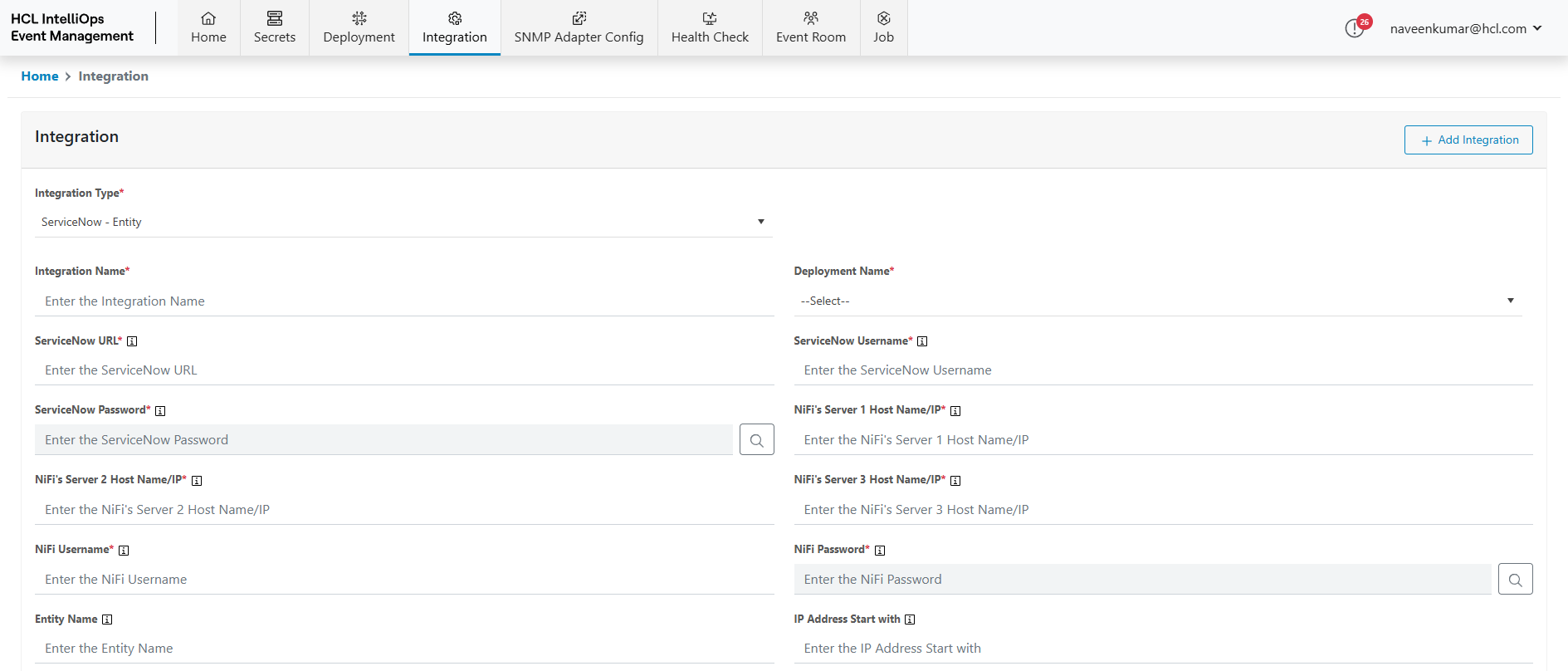This screenshot has width=1568, height=671.
Task: Click the info icon next to Entity Name
Action: click(x=107, y=620)
